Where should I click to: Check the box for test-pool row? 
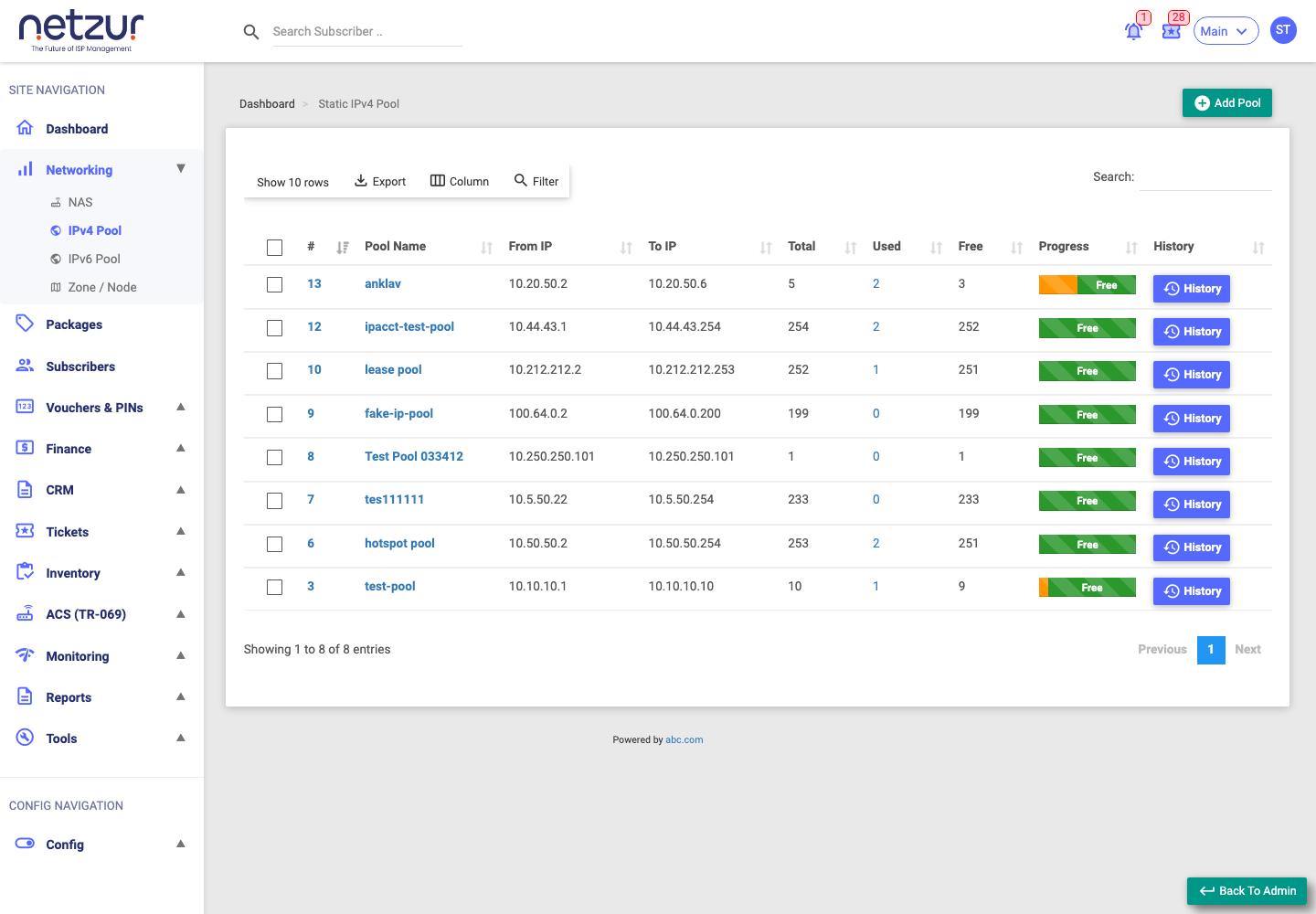[x=274, y=587]
